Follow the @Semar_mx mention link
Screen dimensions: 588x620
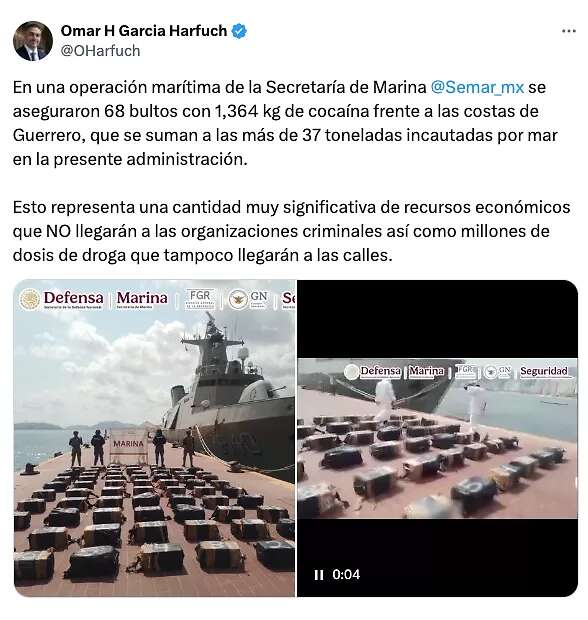point(477,87)
